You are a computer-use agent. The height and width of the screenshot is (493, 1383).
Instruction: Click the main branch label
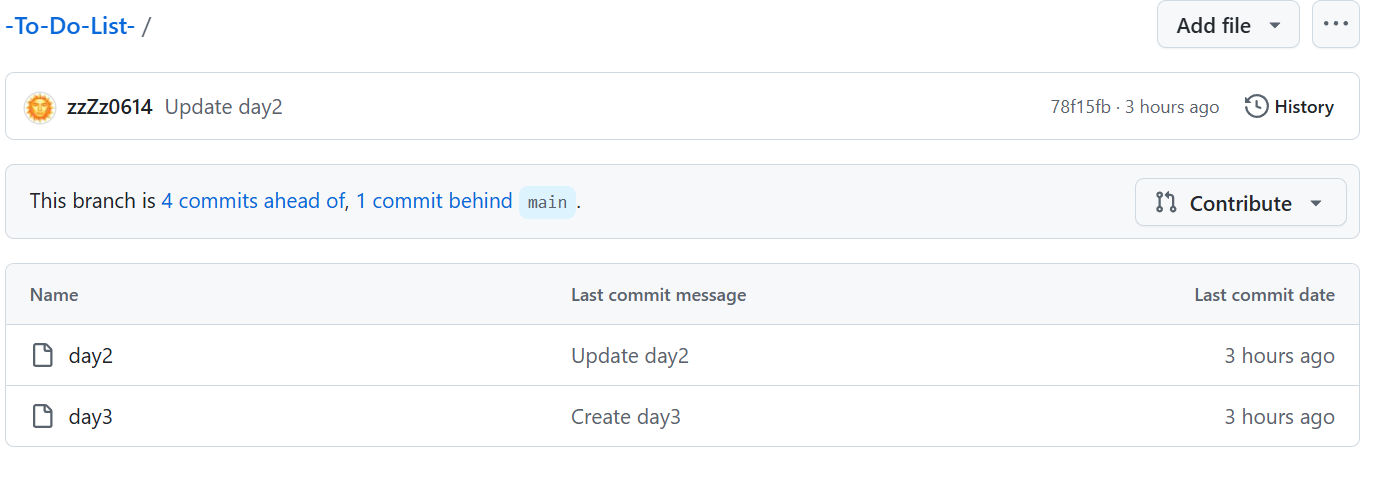[x=547, y=202]
